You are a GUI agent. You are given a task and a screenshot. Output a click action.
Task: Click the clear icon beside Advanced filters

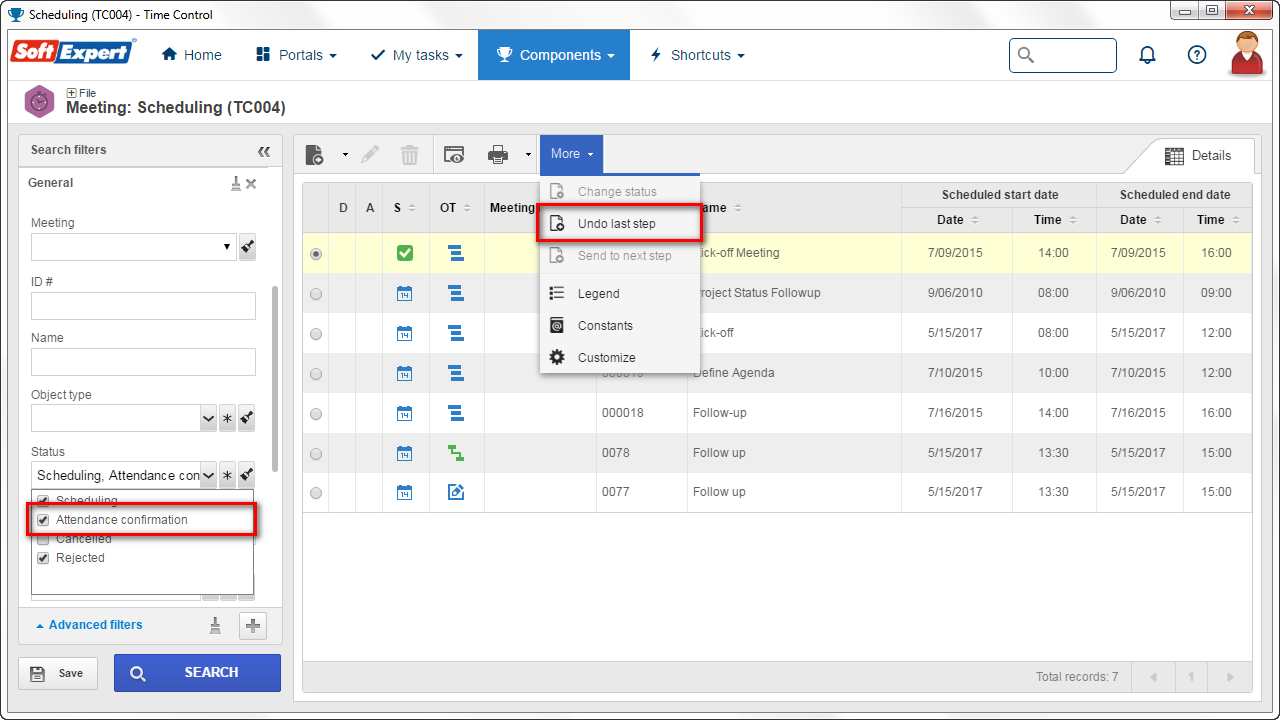pyautogui.click(x=215, y=625)
